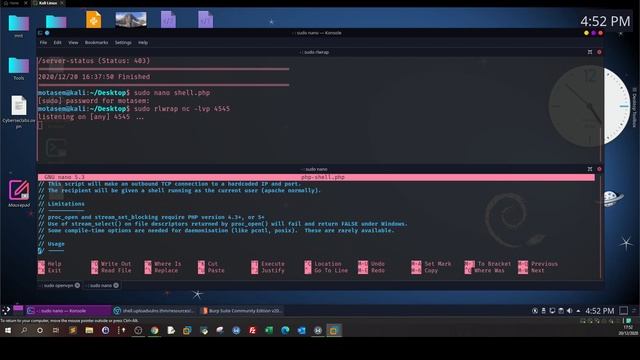Screen dimensions: 640x360
Task: Click the 'Usage' heading in nano
Action: pos(56,244)
